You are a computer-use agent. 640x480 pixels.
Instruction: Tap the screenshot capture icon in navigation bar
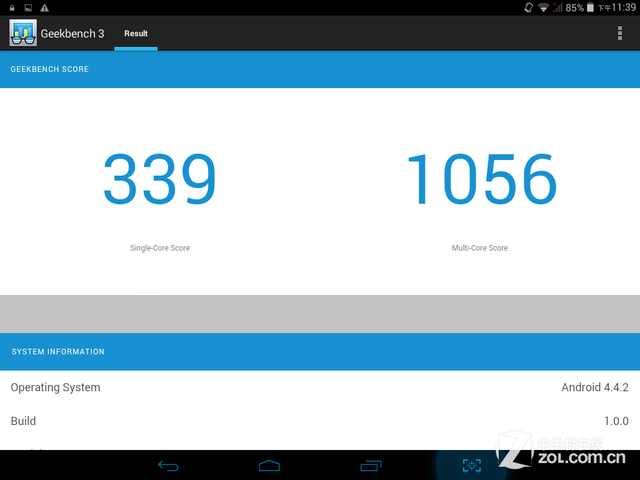[472, 465]
